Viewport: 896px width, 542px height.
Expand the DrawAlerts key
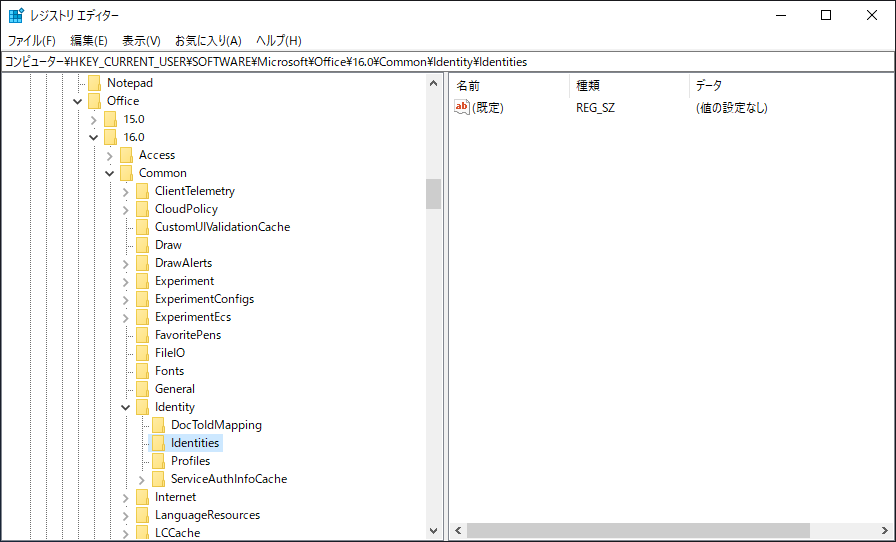[126, 264]
